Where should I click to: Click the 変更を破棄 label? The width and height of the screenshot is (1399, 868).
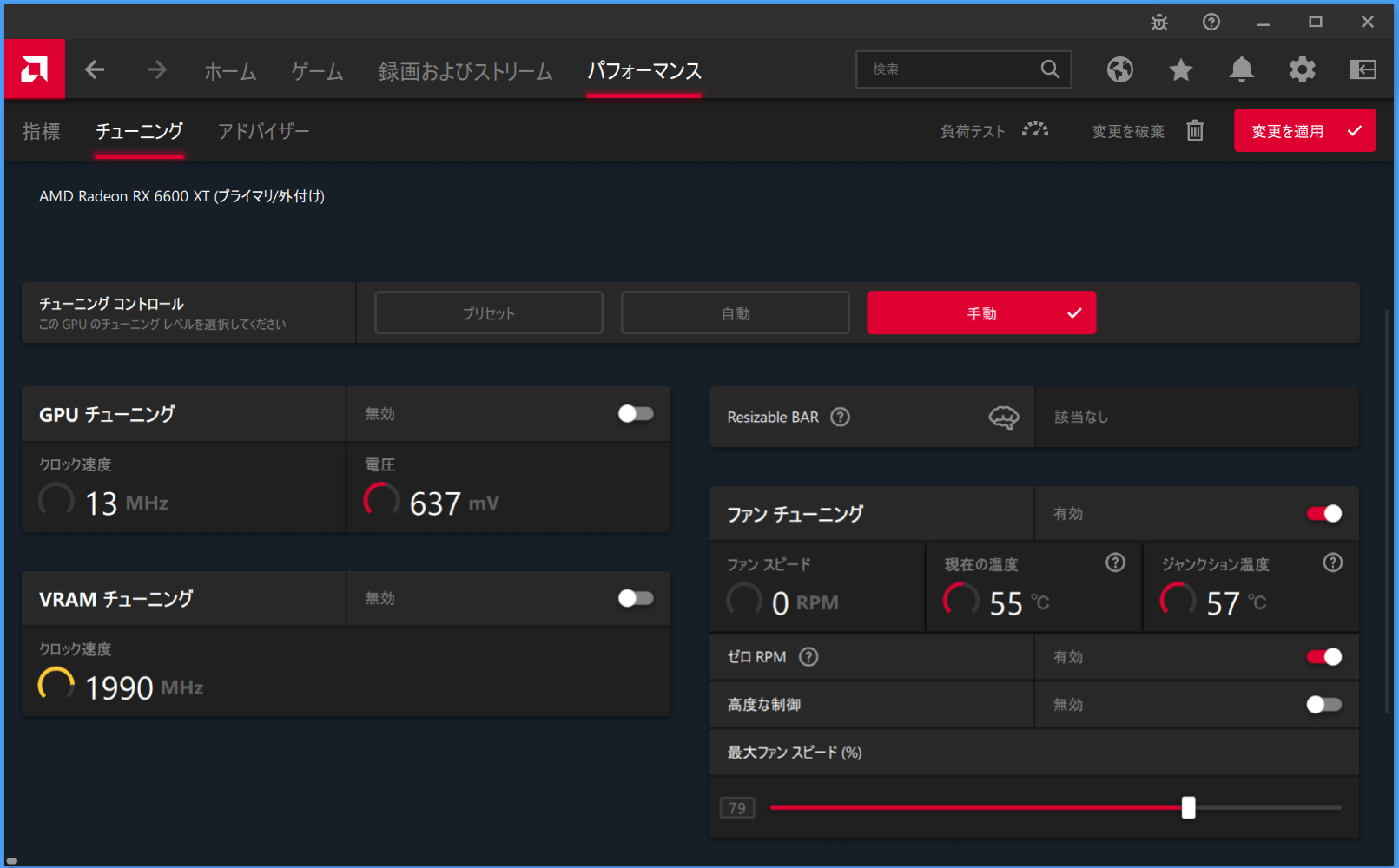1128,131
